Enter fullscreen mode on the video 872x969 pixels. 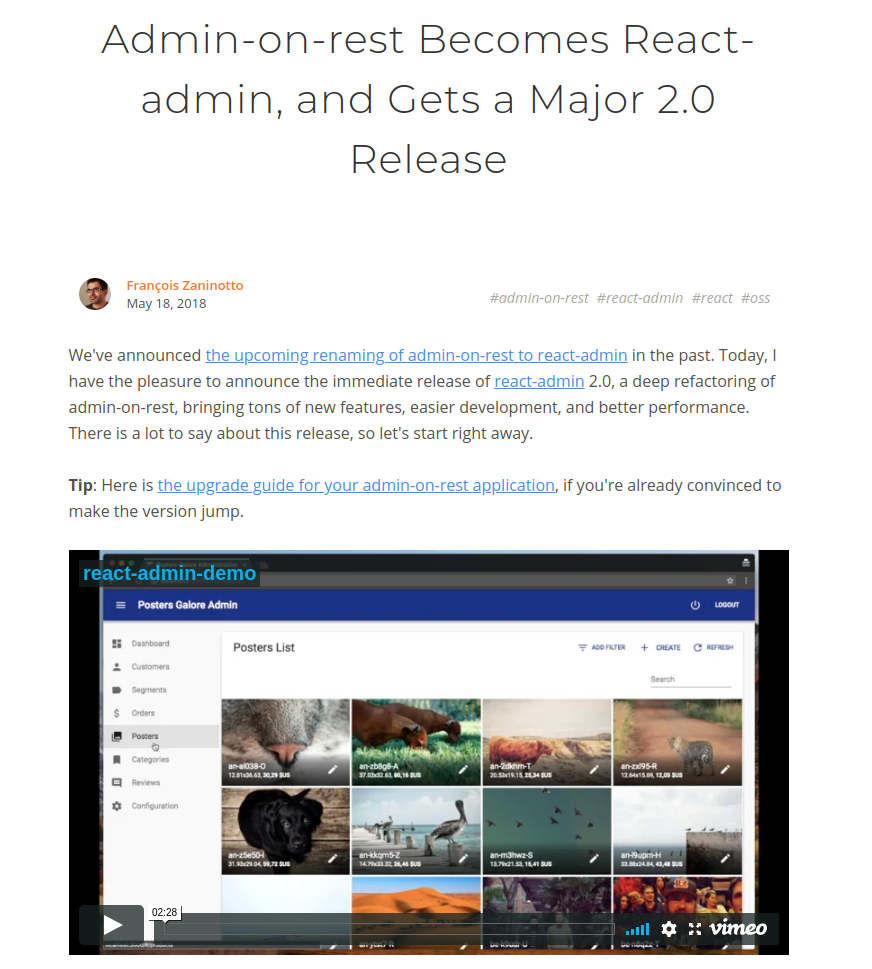tap(695, 929)
